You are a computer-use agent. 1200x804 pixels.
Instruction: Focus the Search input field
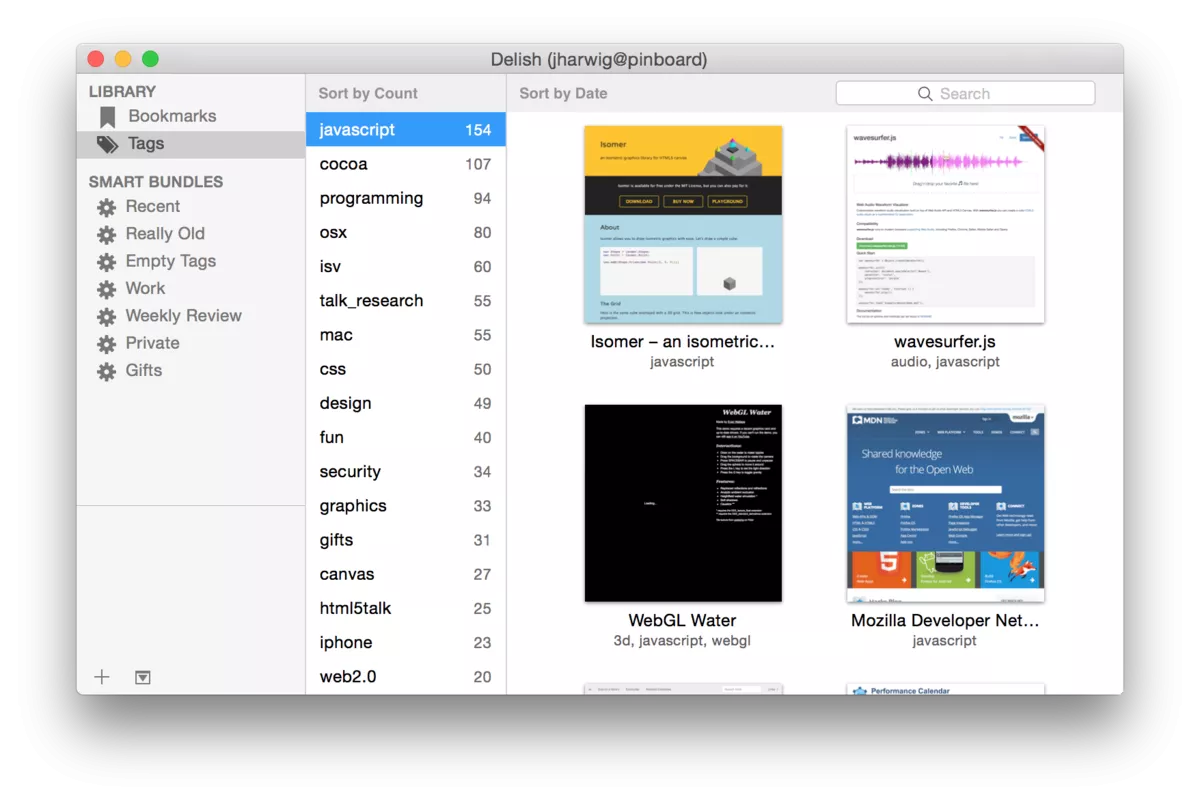(x=965, y=94)
